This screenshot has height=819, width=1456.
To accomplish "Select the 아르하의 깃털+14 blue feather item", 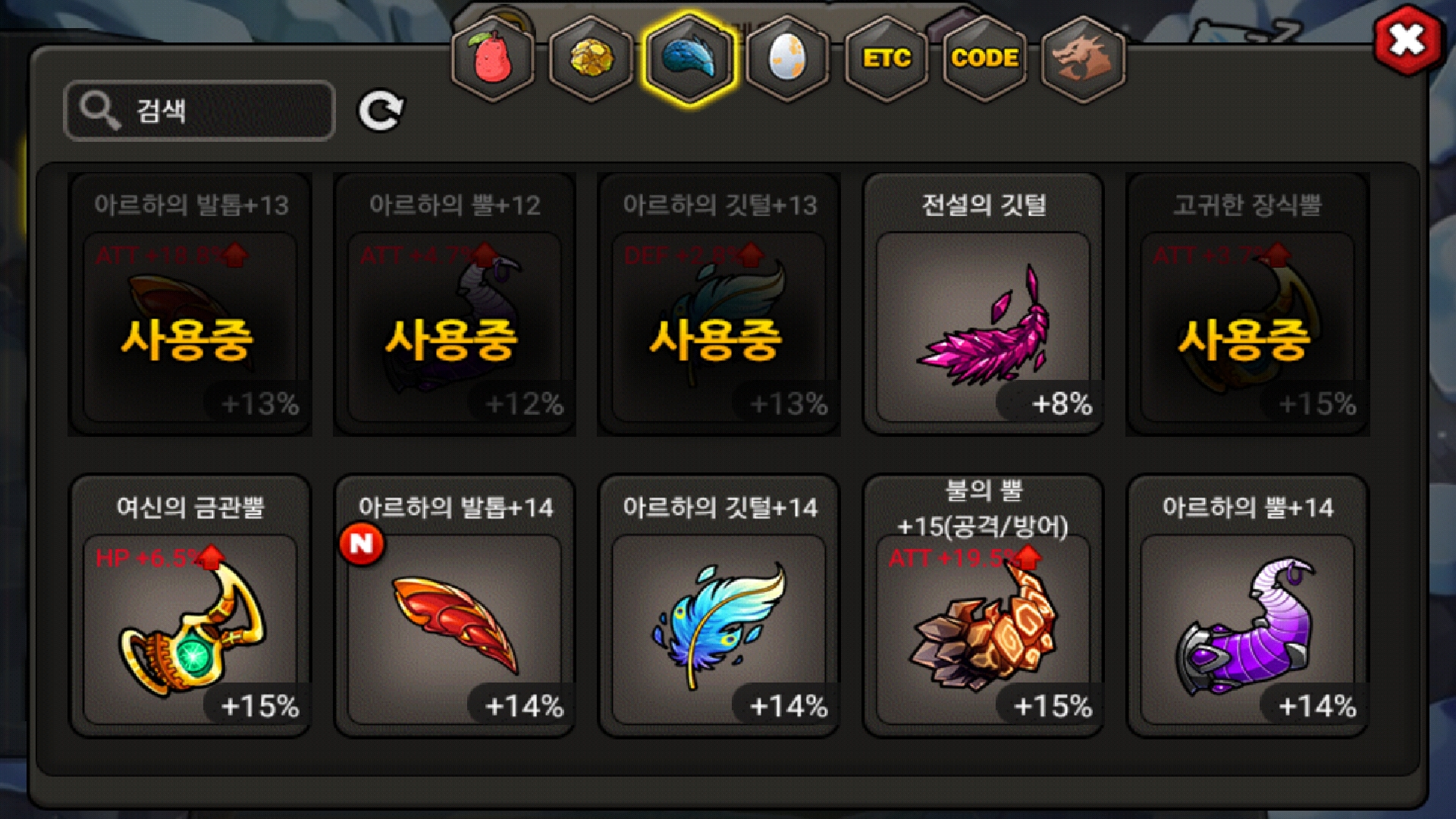I will point(720,606).
